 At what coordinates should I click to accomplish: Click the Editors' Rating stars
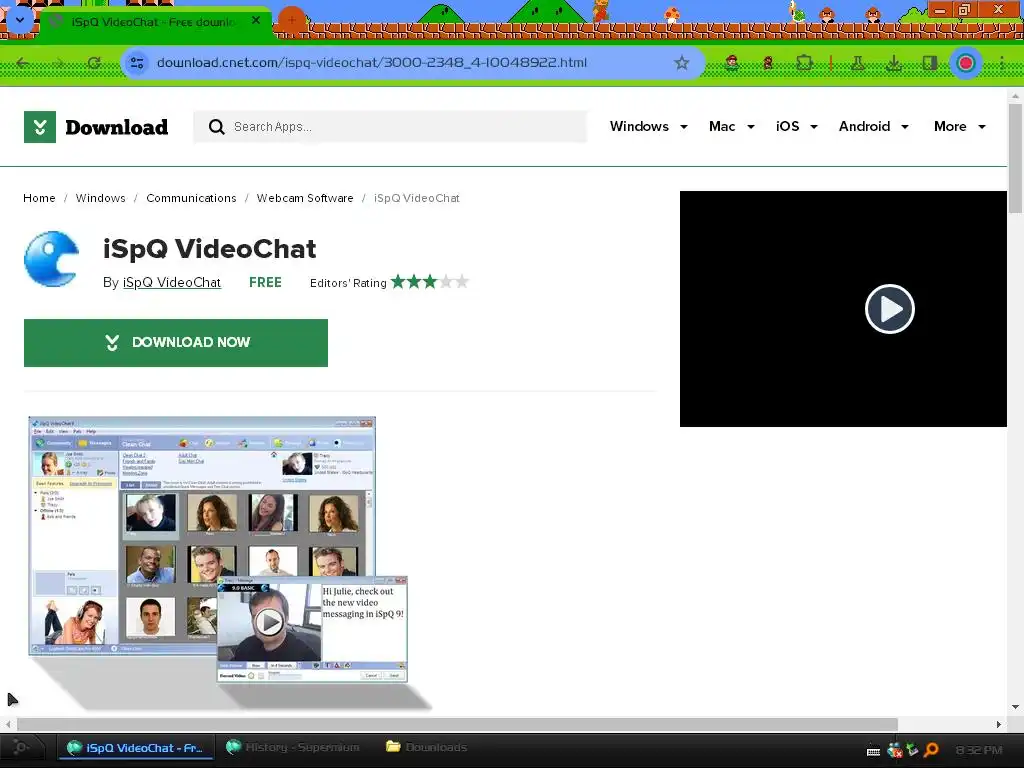pos(430,282)
